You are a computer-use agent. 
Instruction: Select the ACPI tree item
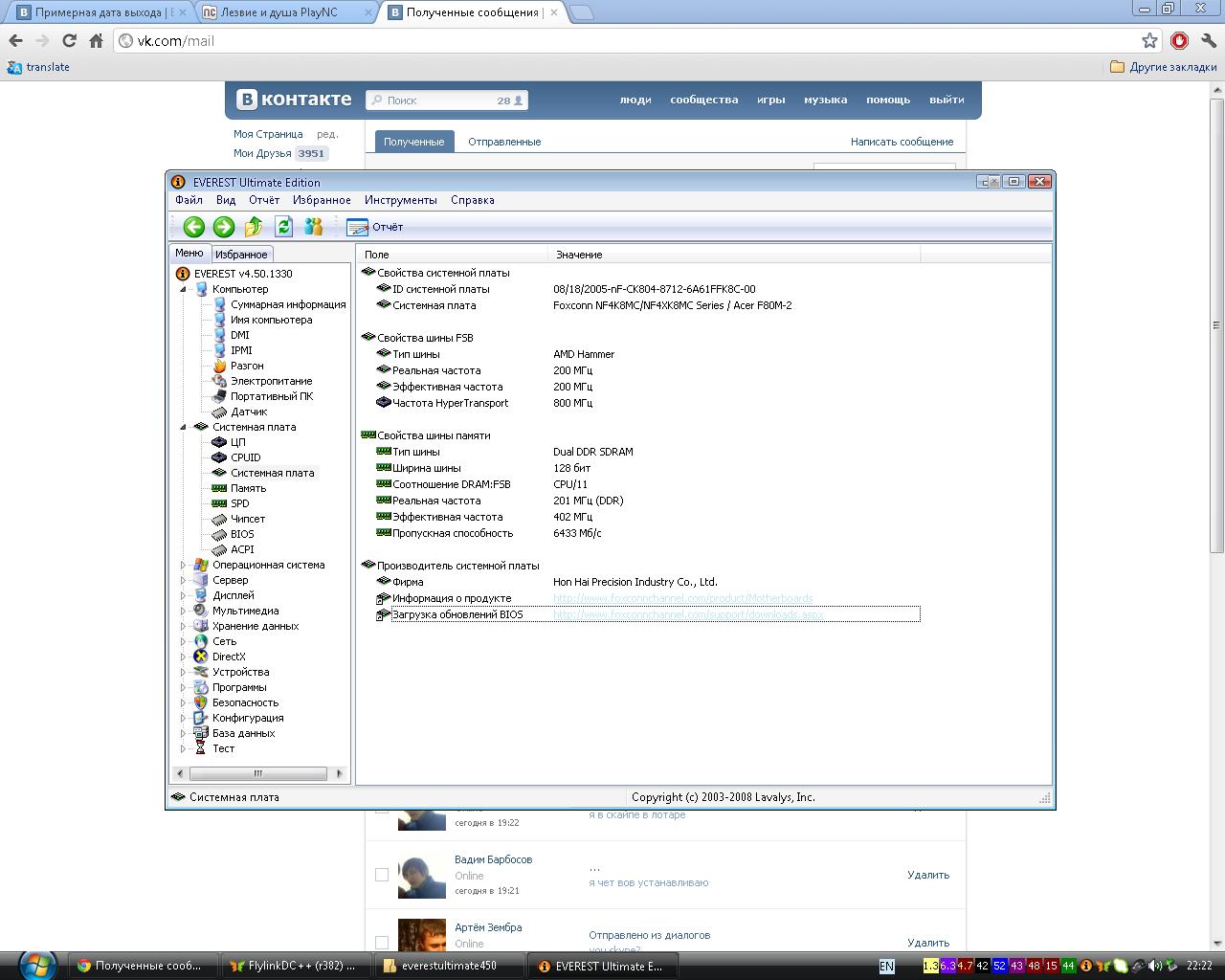click(242, 549)
